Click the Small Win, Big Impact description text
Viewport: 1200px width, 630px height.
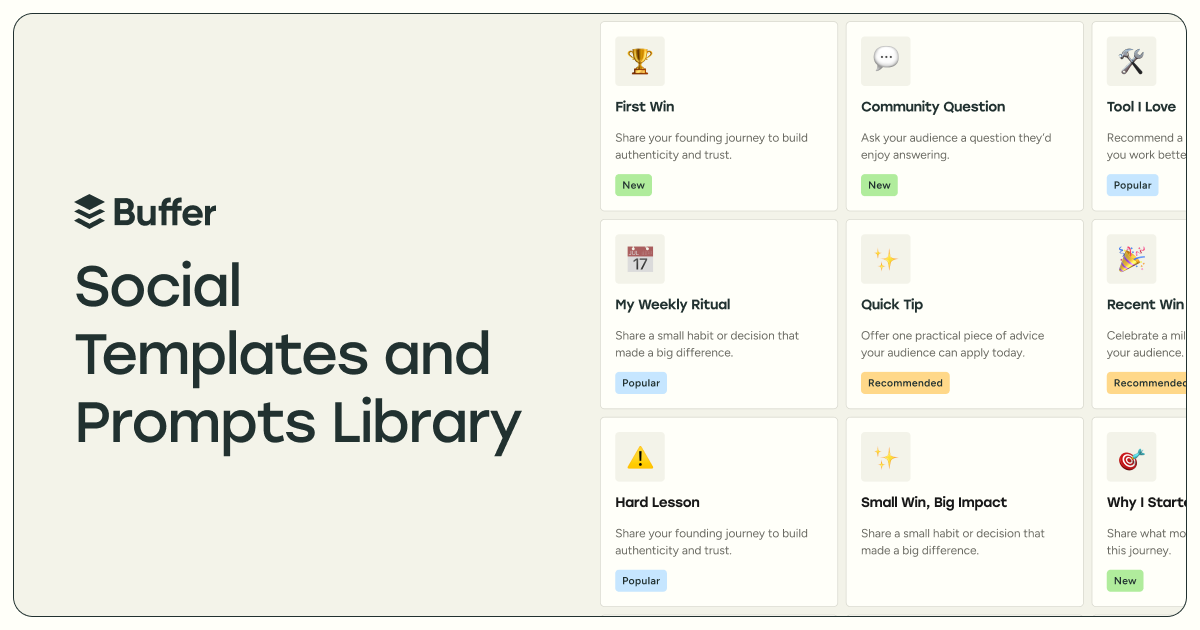(953, 542)
